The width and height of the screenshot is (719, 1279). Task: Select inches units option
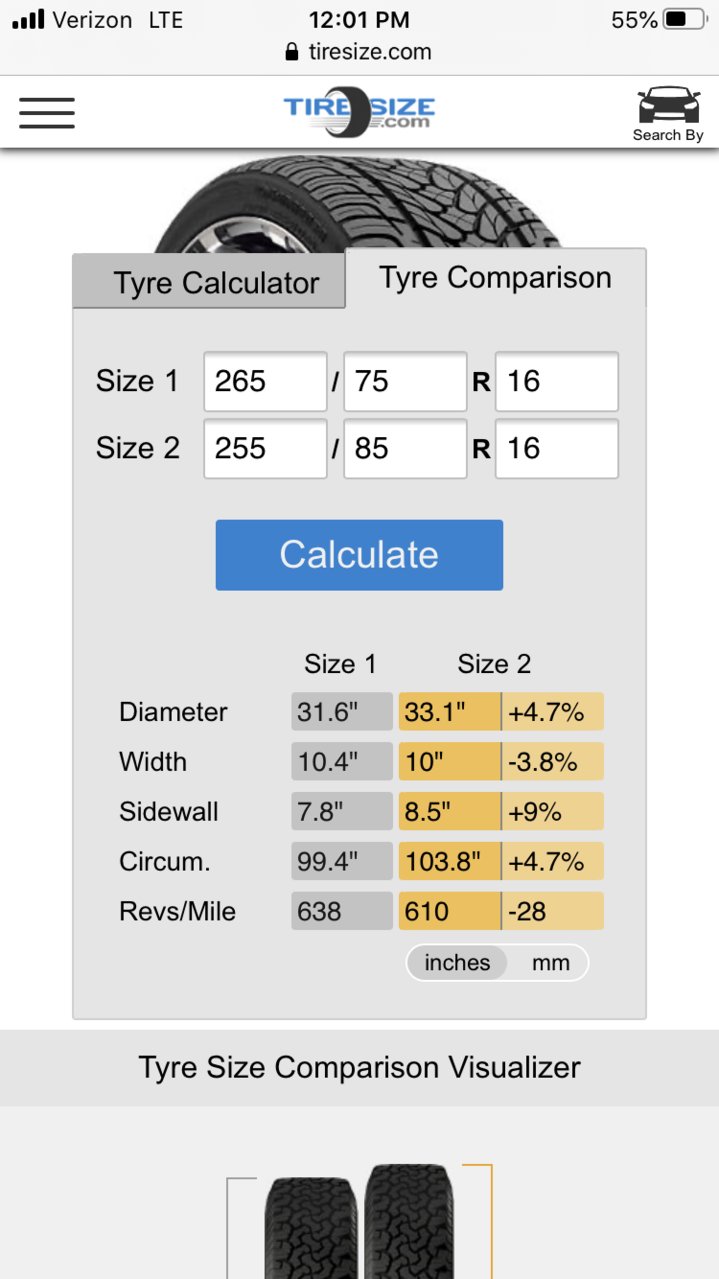click(x=457, y=963)
